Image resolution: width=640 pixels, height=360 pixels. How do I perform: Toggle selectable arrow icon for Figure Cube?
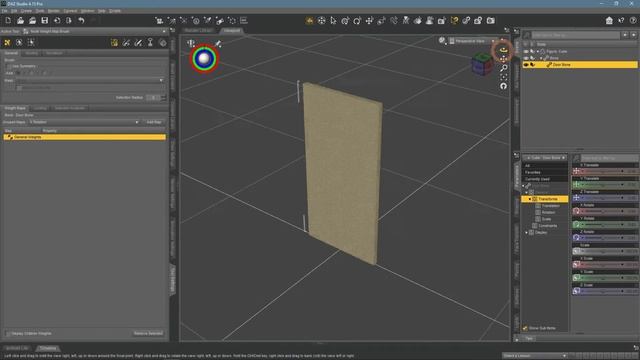pos(533,51)
